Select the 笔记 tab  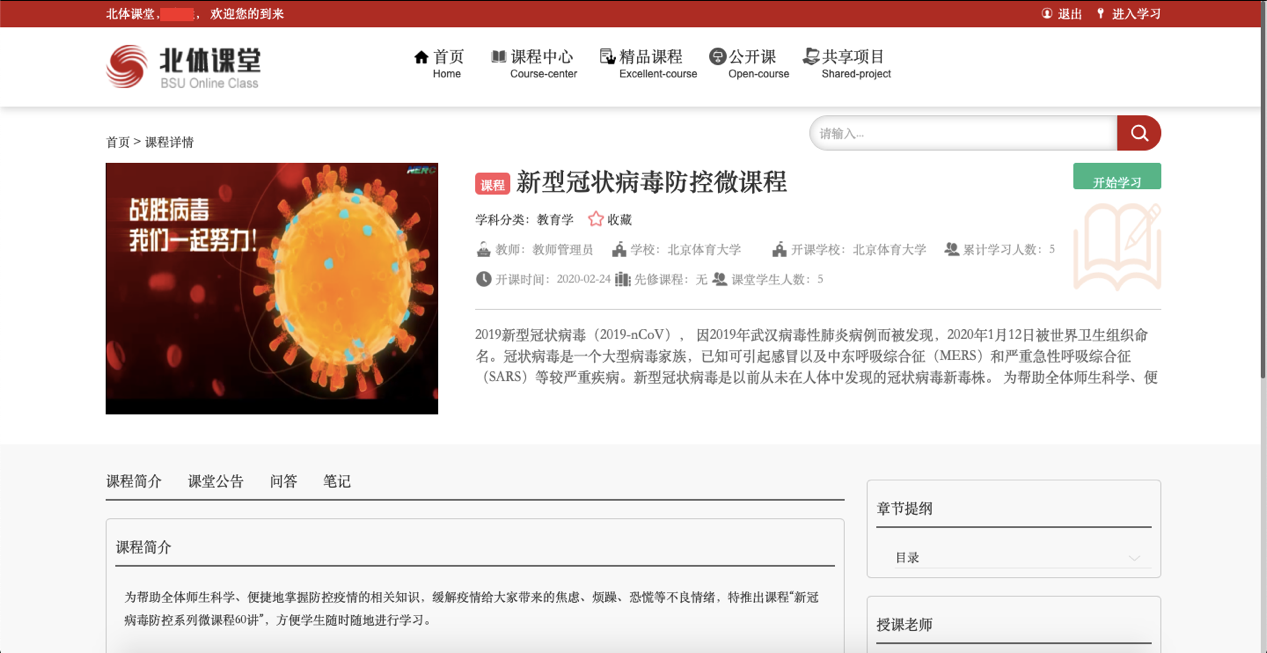click(x=337, y=481)
